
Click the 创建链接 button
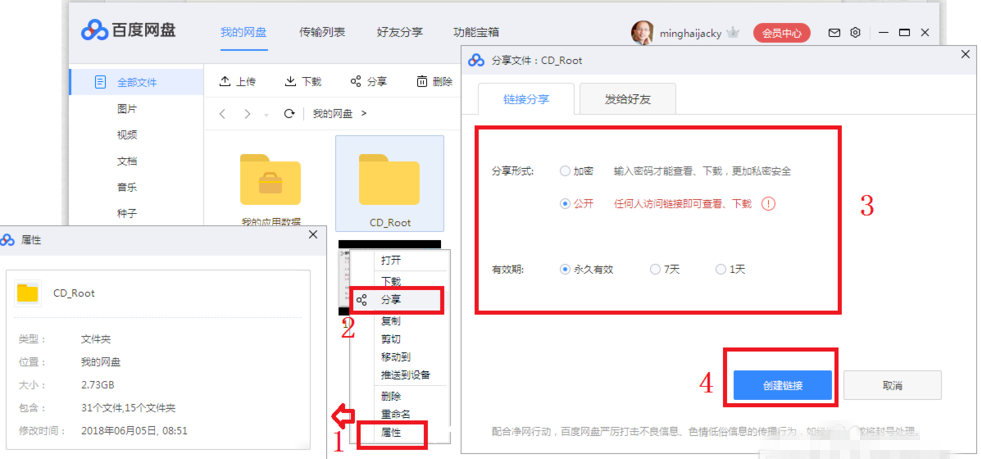point(783,385)
